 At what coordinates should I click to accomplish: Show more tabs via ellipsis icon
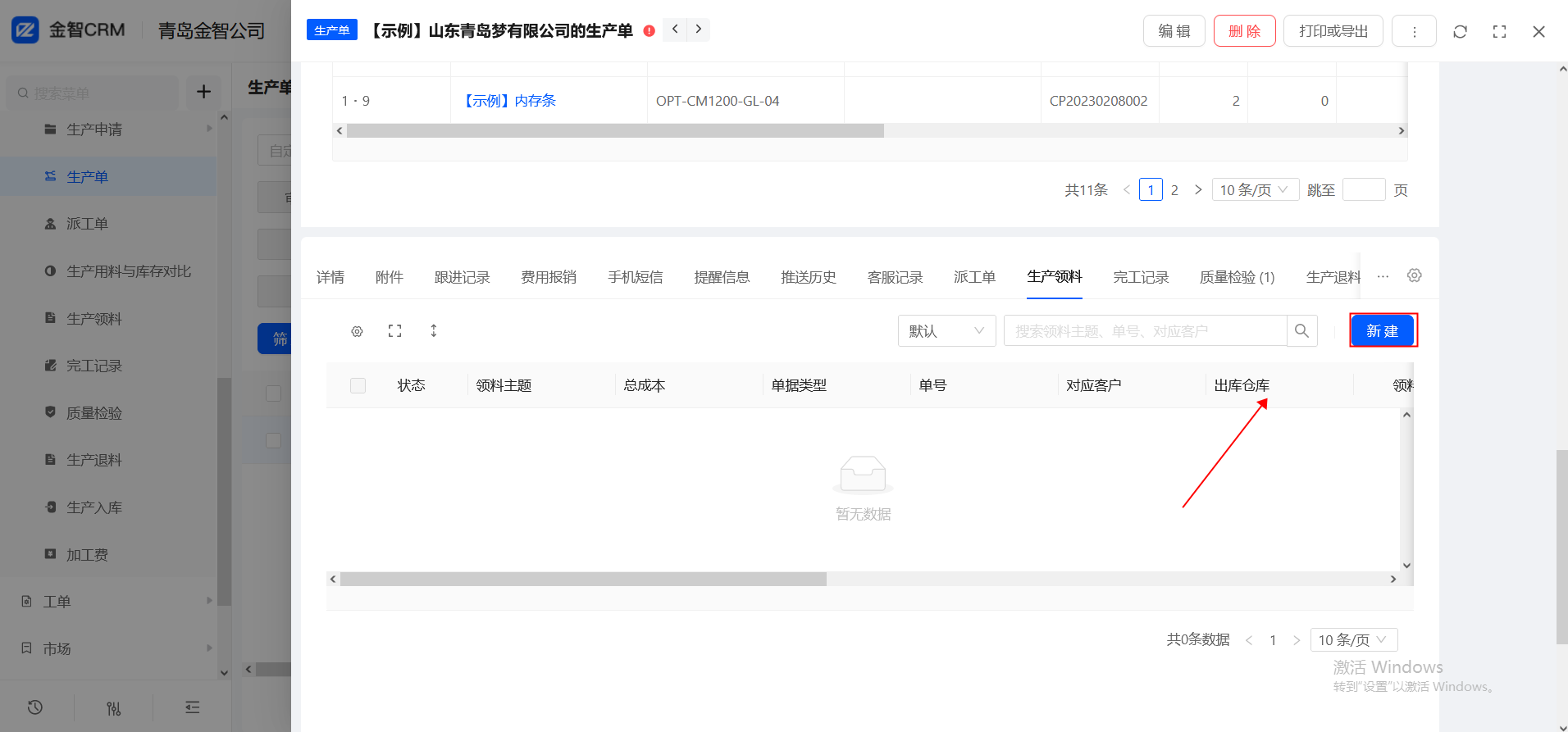(1383, 276)
